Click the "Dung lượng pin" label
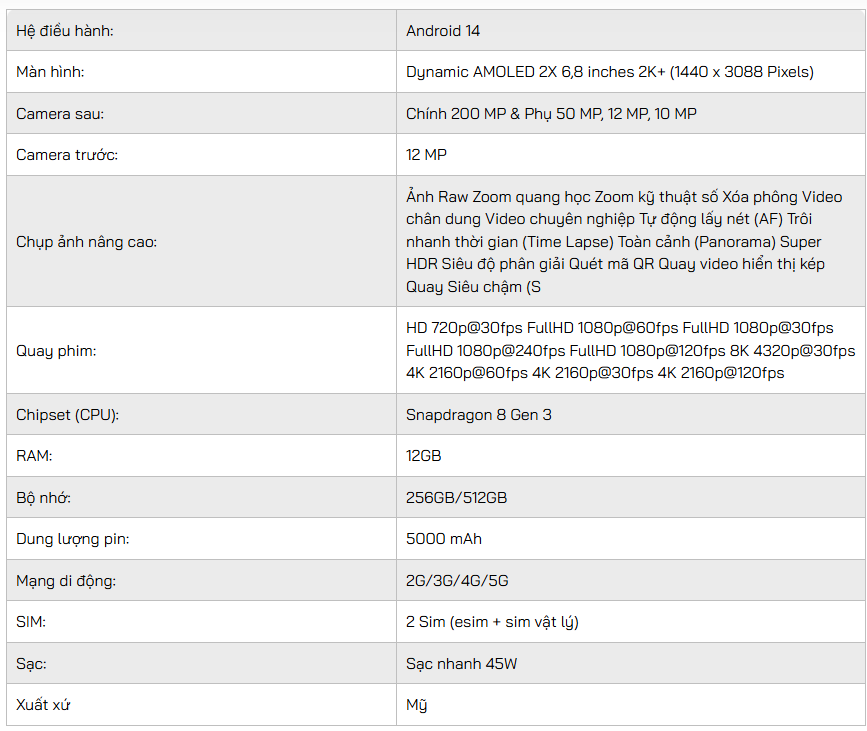The image size is (867, 731). [72, 539]
